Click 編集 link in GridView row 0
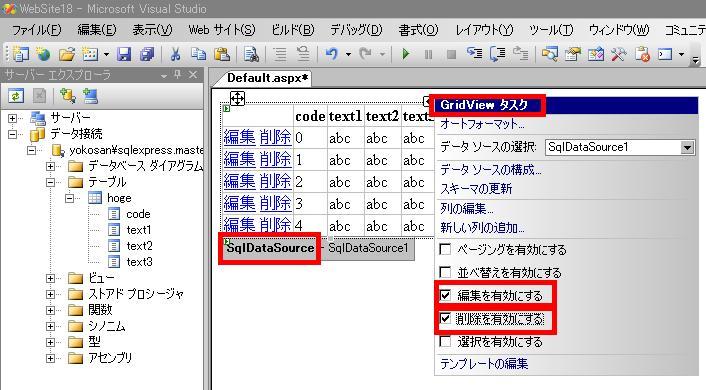 coord(240,137)
